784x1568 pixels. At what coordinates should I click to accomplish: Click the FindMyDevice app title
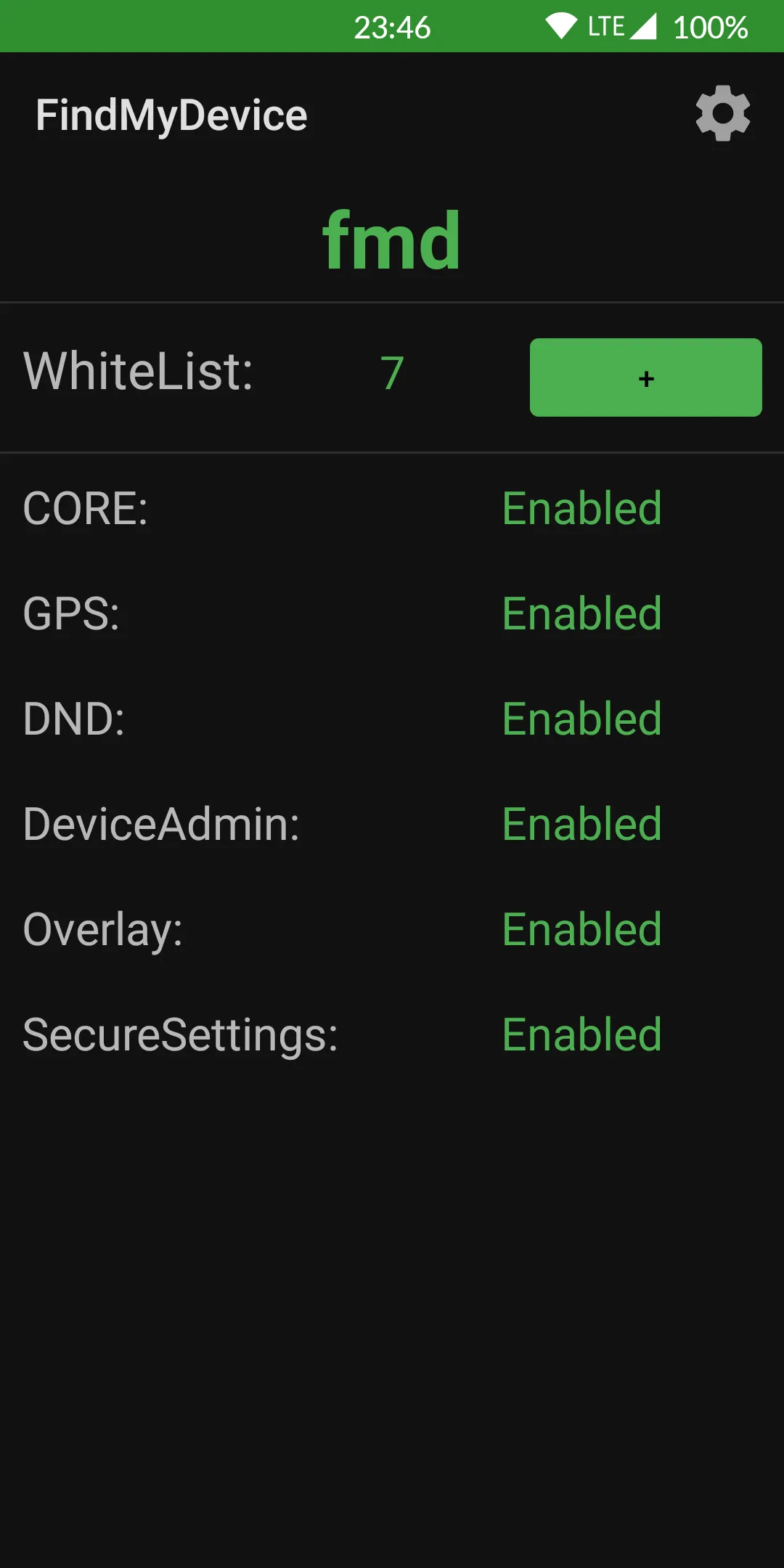171,115
